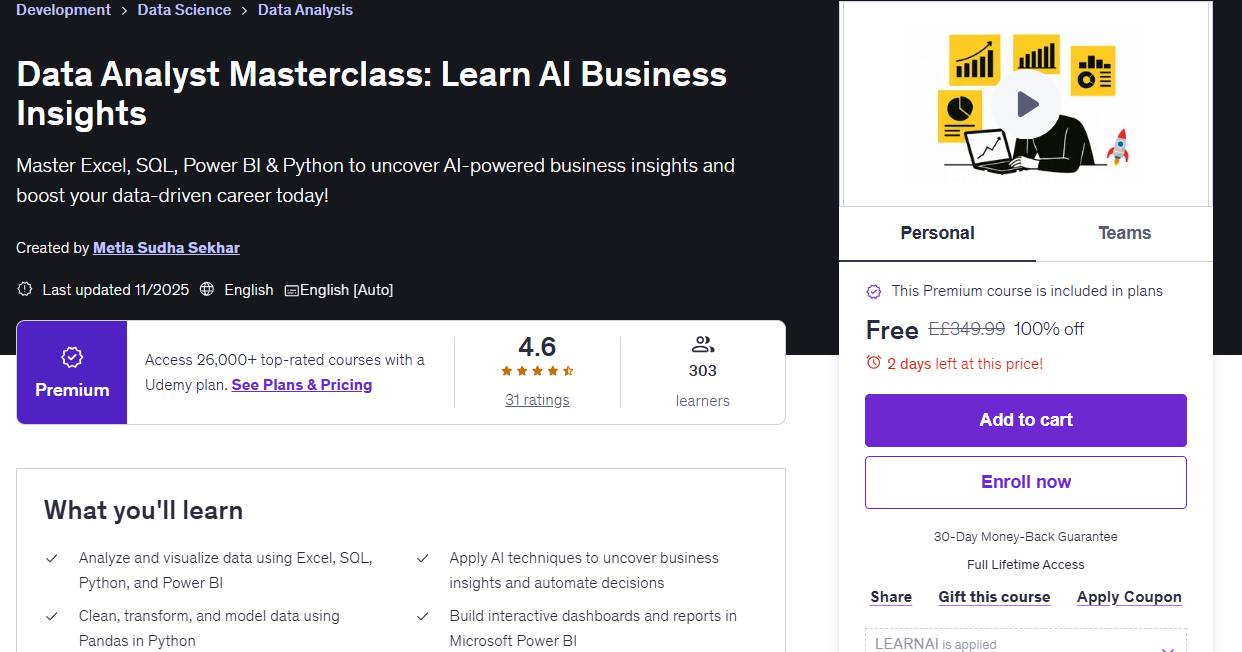The height and width of the screenshot is (652, 1242).
Task: Click the last updated info icon
Action: click(25, 289)
